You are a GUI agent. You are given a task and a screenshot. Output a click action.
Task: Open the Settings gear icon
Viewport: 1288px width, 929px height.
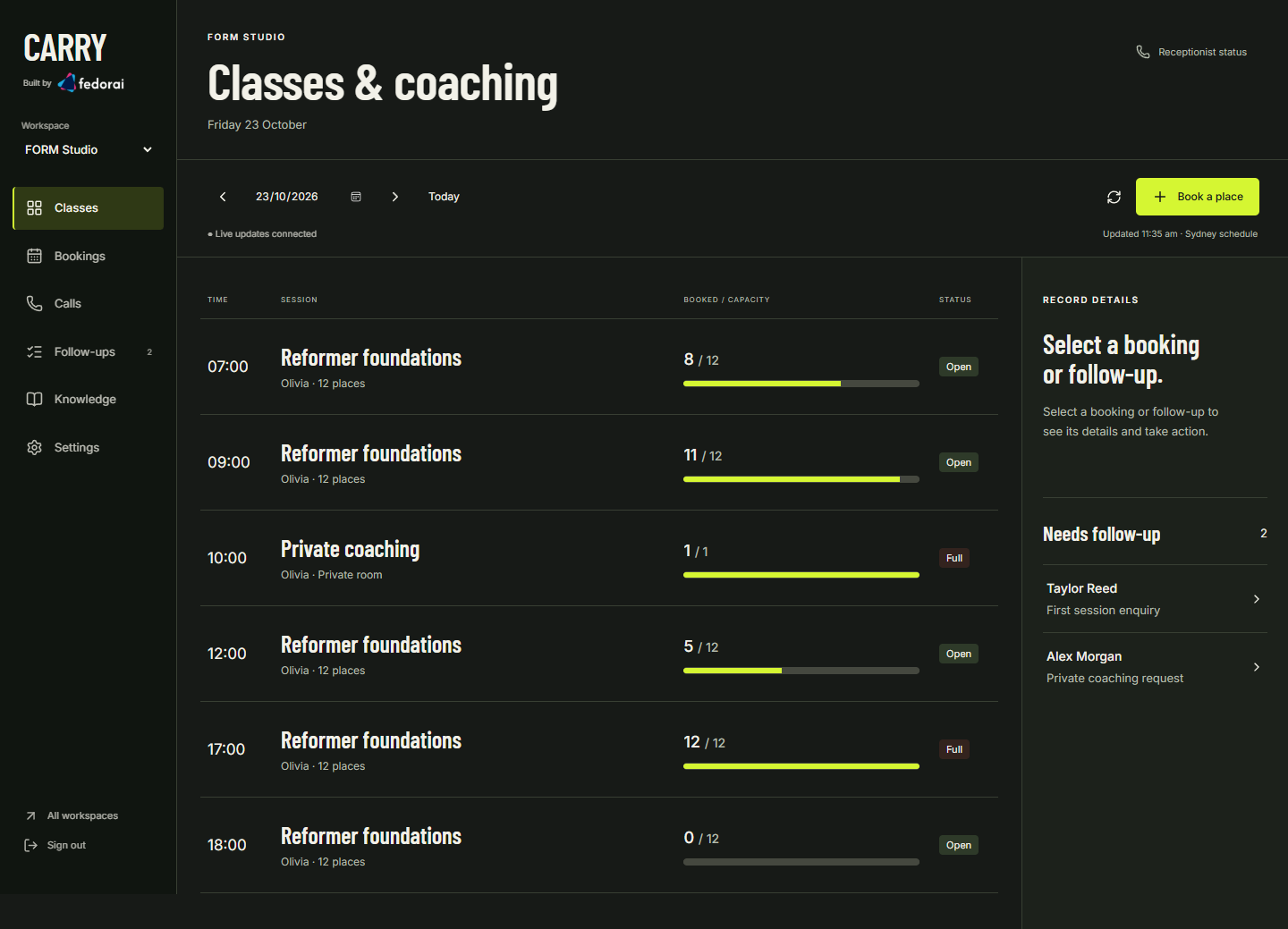34,447
